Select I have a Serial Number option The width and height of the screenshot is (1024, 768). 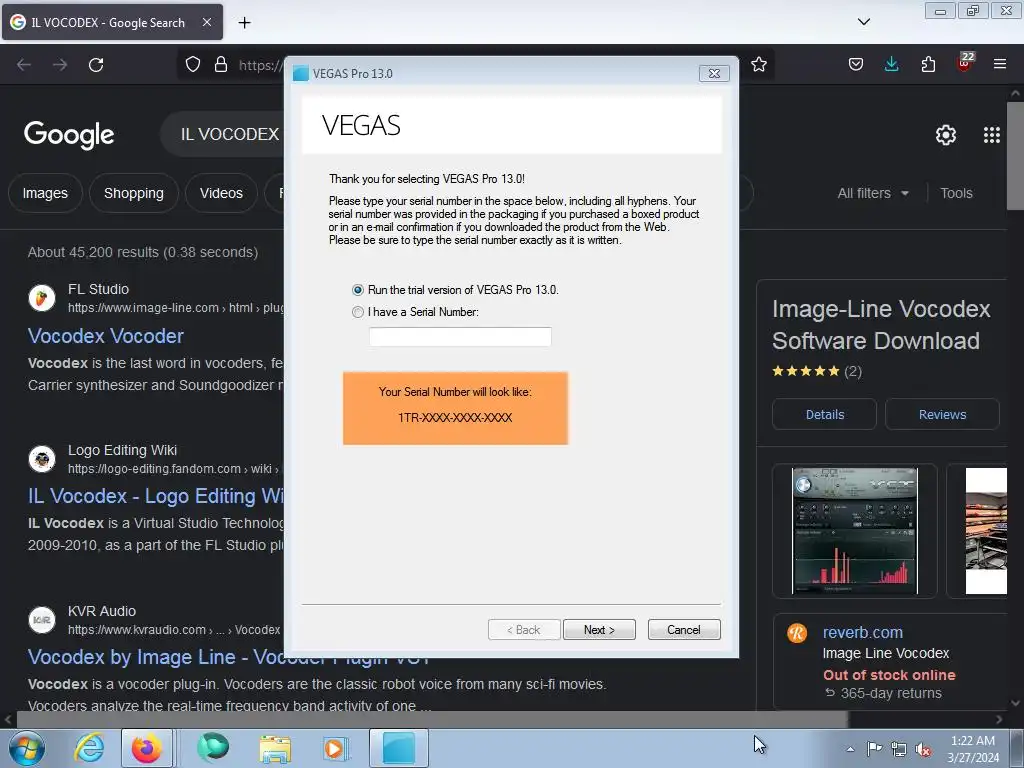pyautogui.click(x=358, y=312)
